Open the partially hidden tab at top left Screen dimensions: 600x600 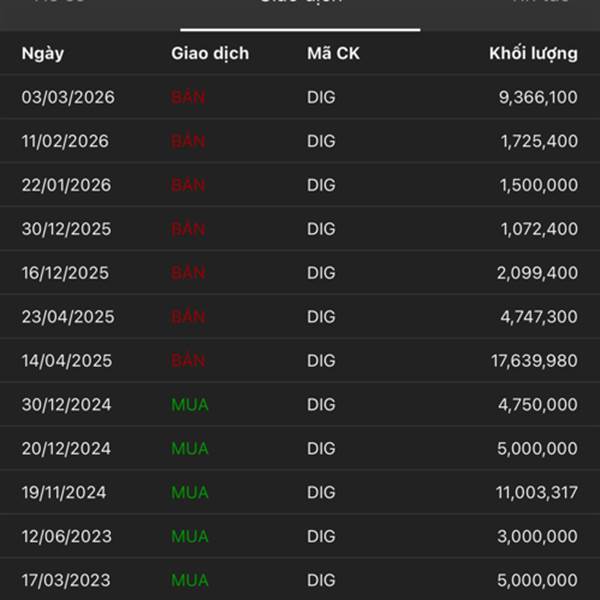coord(60,4)
